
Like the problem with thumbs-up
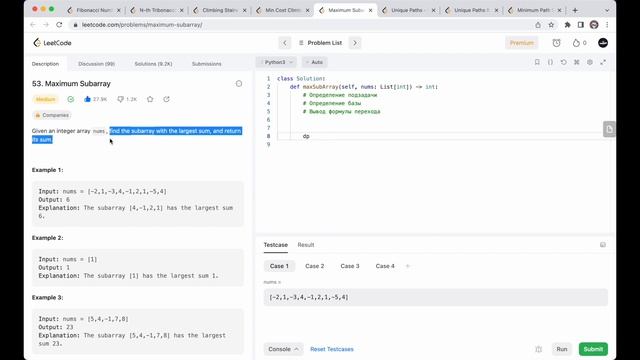87,99
